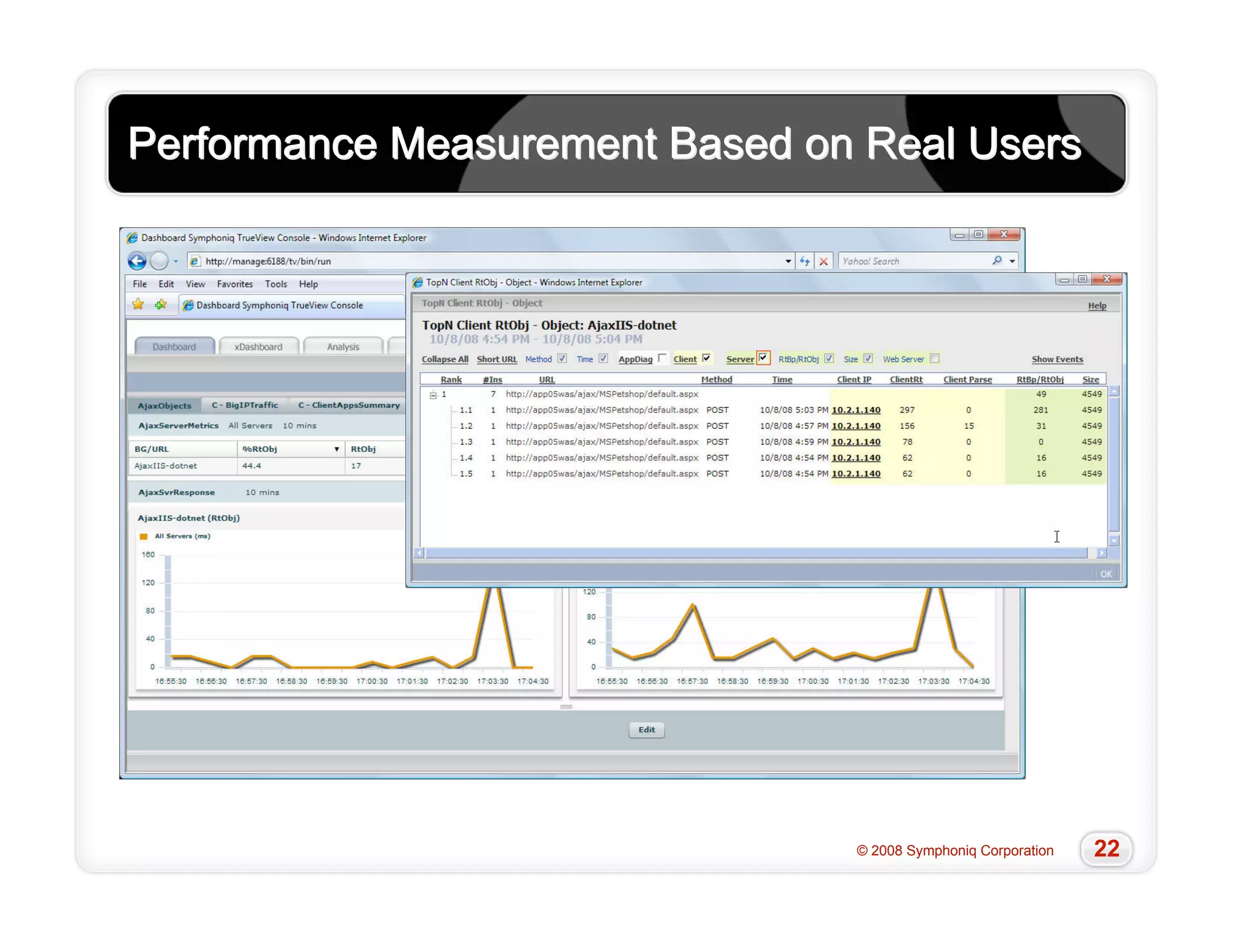The width and height of the screenshot is (1233, 952).
Task: Open the address bar dropdown arrow
Action: click(788, 261)
